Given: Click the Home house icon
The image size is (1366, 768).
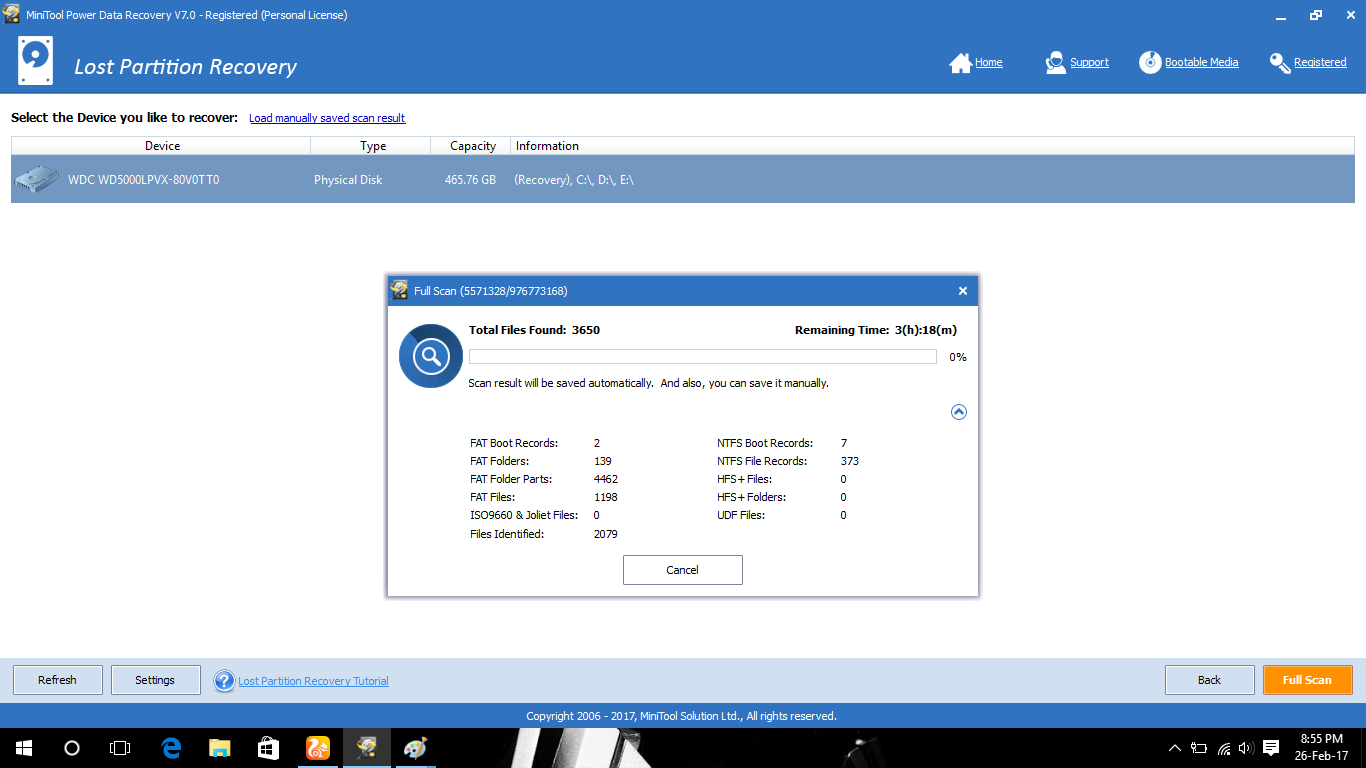Looking at the screenshot, I should [960, 63].
